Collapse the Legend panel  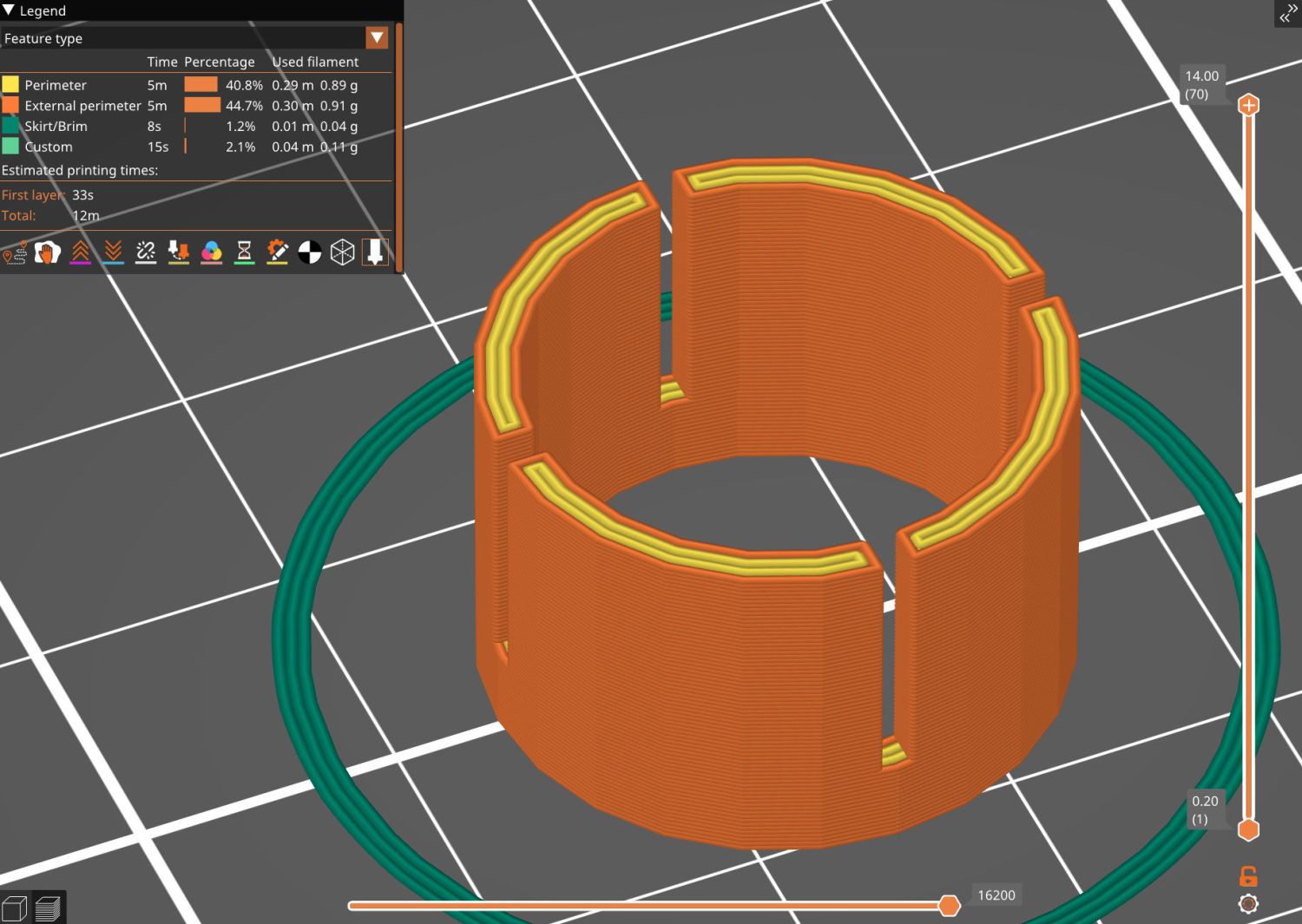(10, 10)
